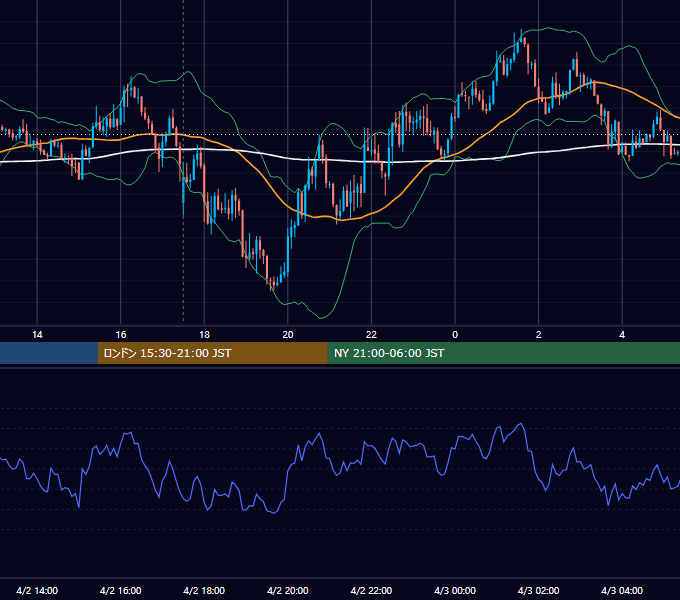Image resolution: width=680 pixels, height=600 pixels.
Task: Click the 20 hour label on the upper axis
Action: 288,335
